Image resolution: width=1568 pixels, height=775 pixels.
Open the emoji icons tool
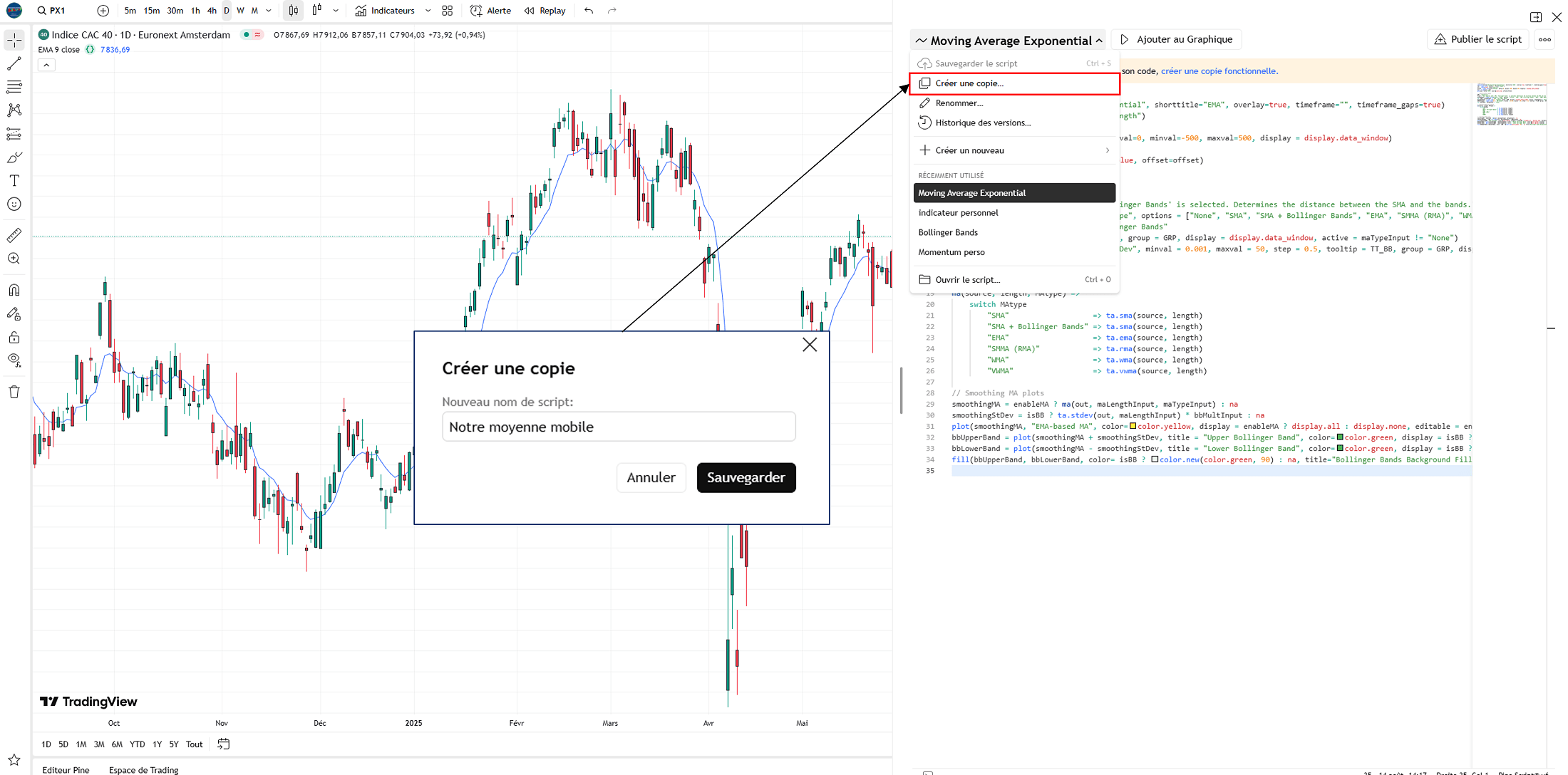(14, 204)
